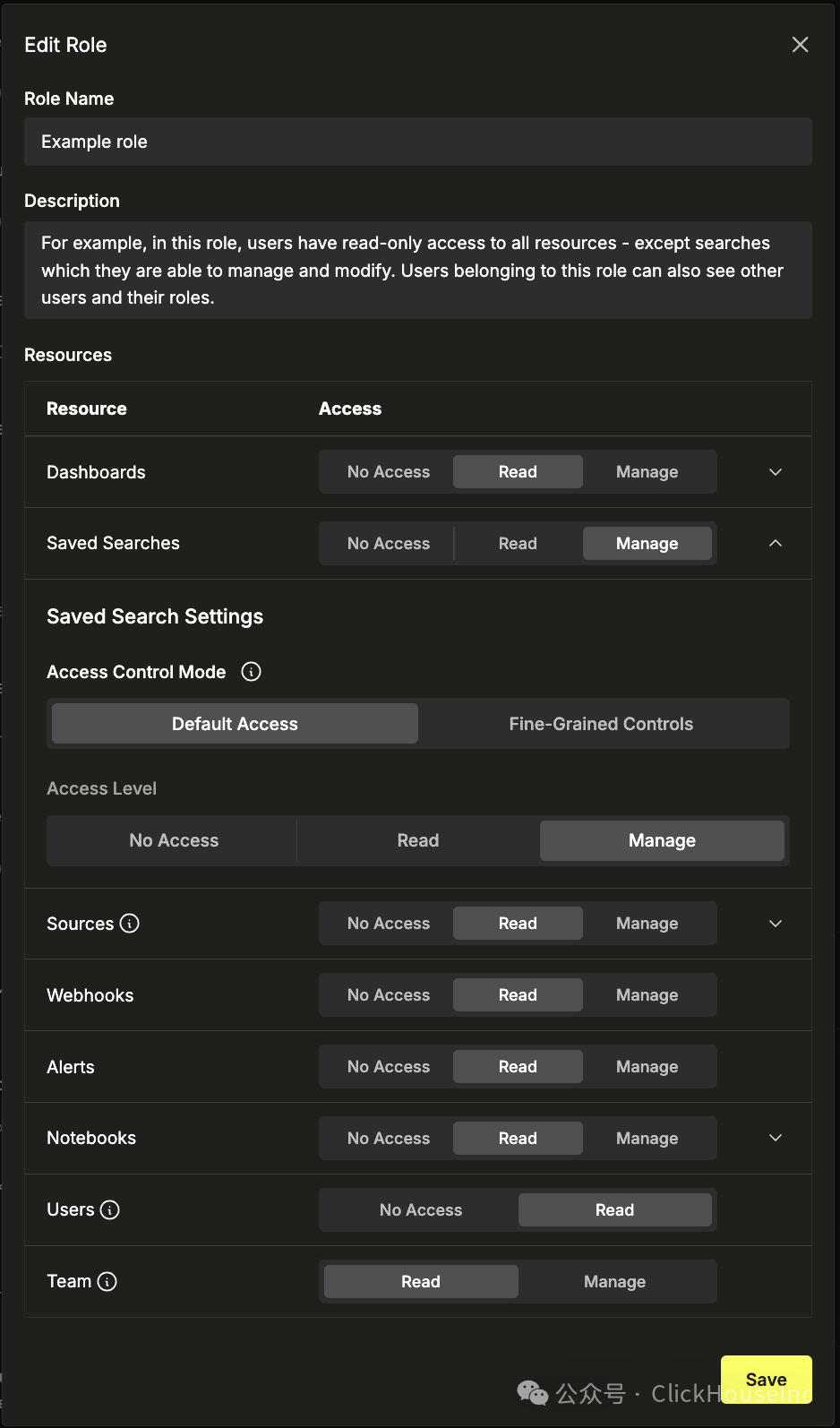The width and height of the screenshot is (840, 1428).
Task: Collapse the Saved Searches settings chevron
Action: tap(776, 544)
